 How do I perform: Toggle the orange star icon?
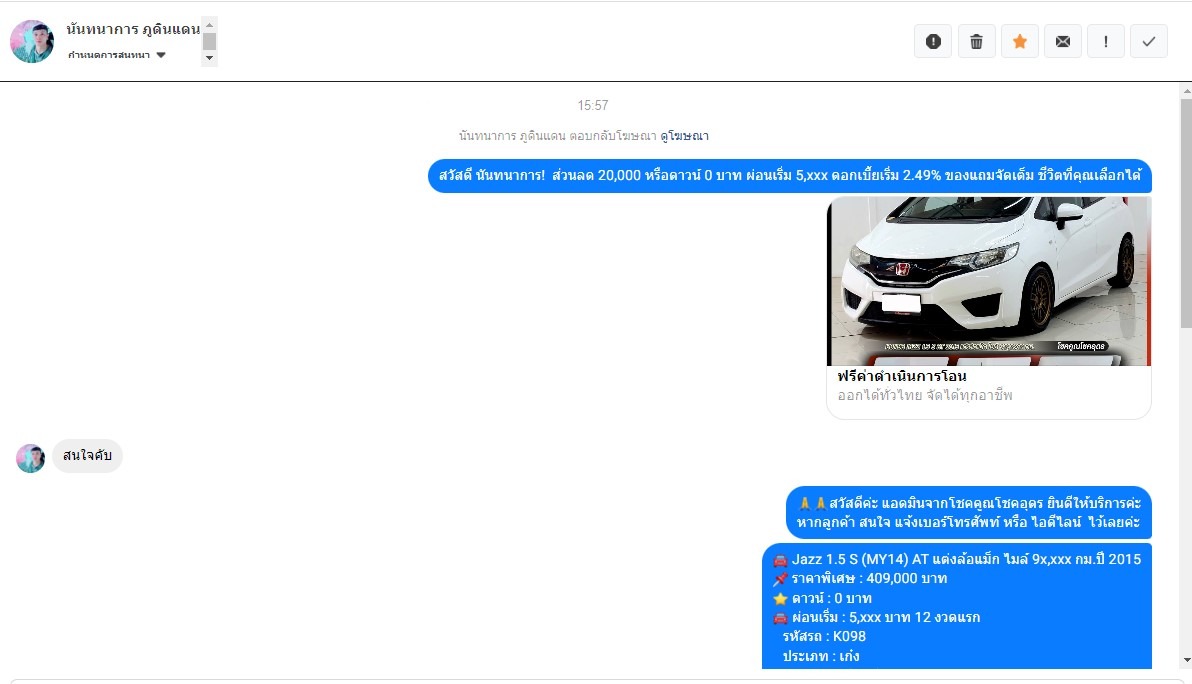point(1019,41)
